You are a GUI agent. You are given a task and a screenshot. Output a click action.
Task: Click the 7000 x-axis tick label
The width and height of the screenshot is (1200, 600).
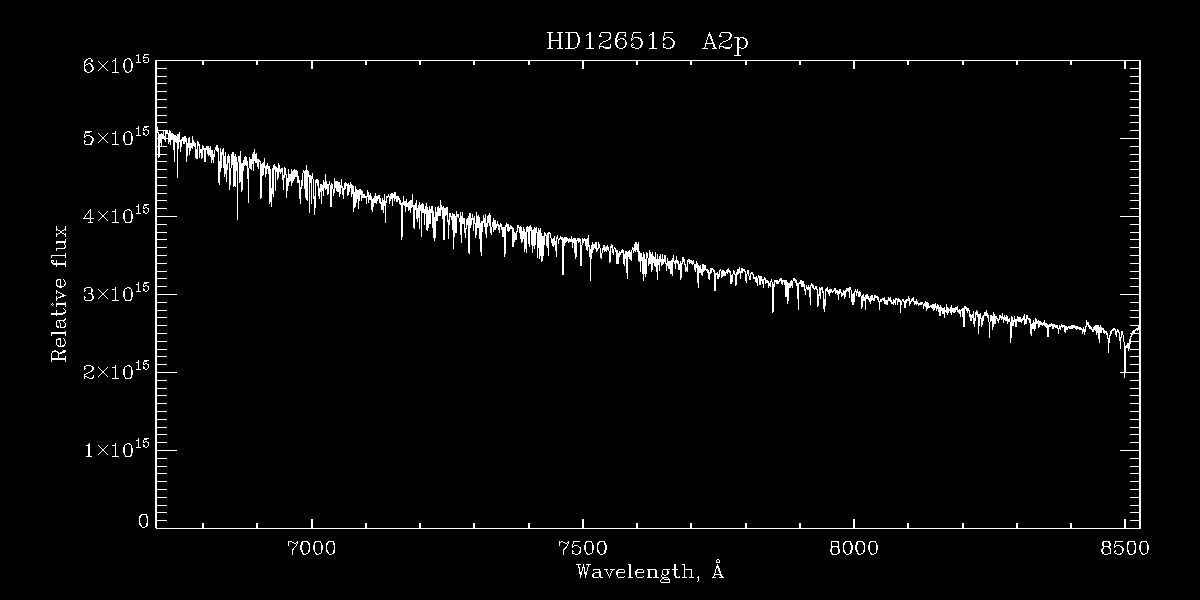(312, 547)
